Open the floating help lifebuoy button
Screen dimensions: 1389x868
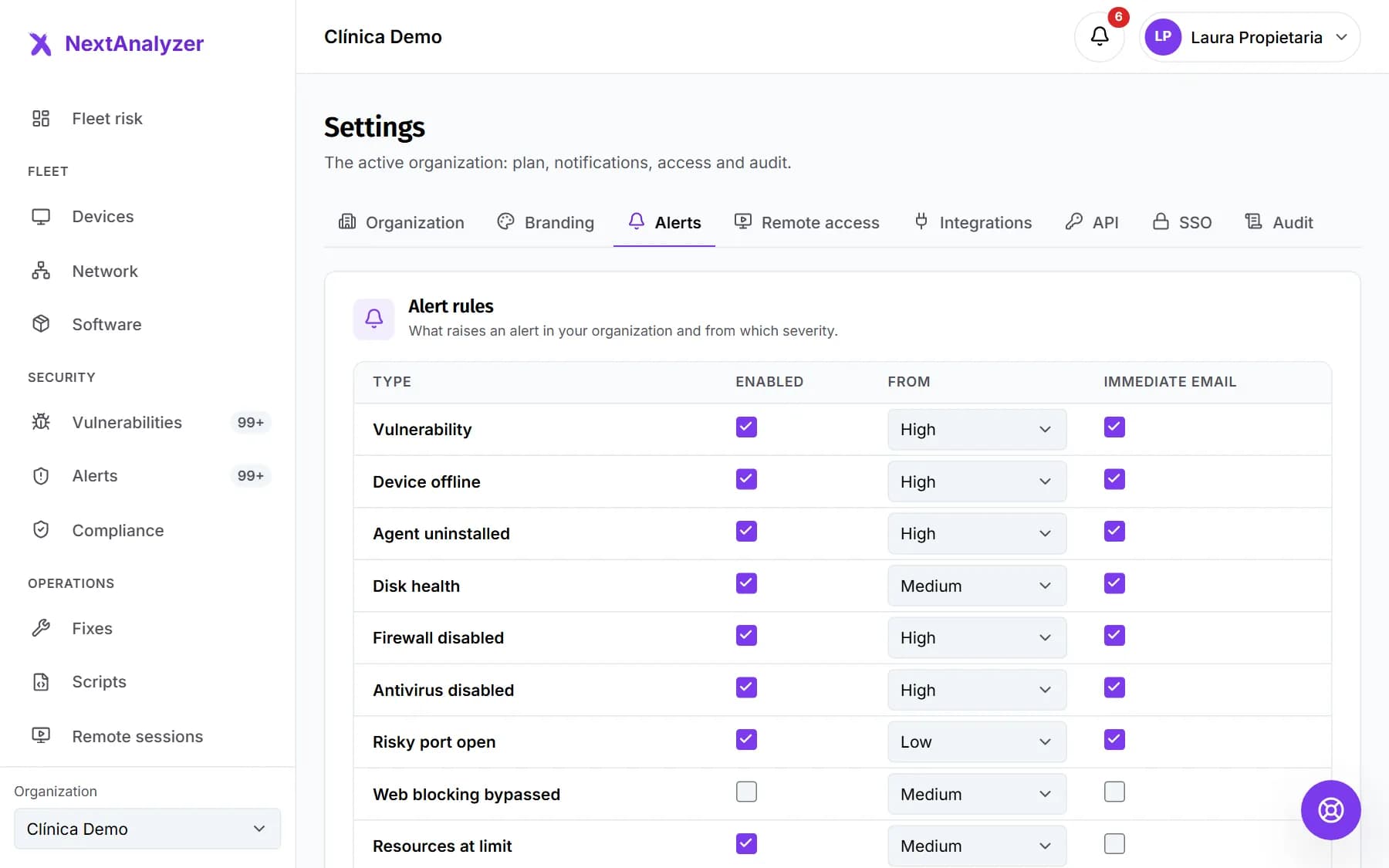[x=1330, y=810]
